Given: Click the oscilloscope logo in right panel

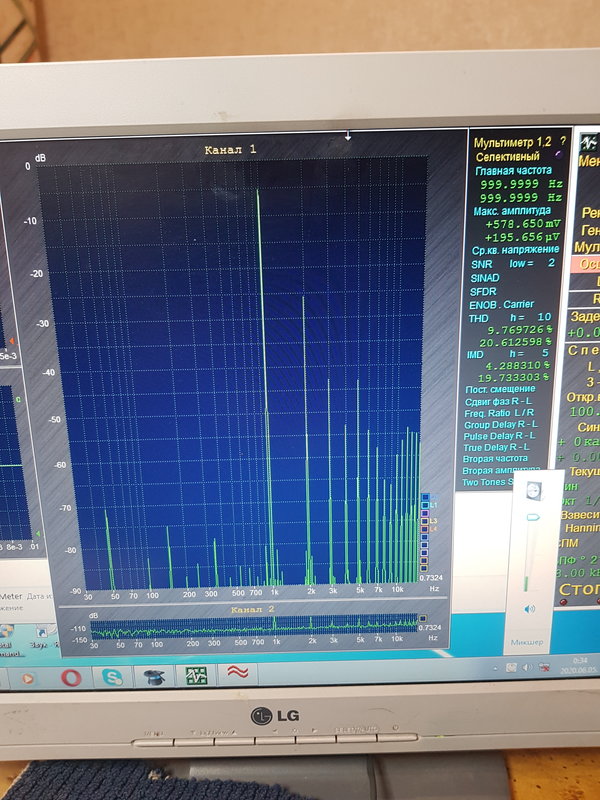Looking at the screenshot, I should tap(590, 143).
